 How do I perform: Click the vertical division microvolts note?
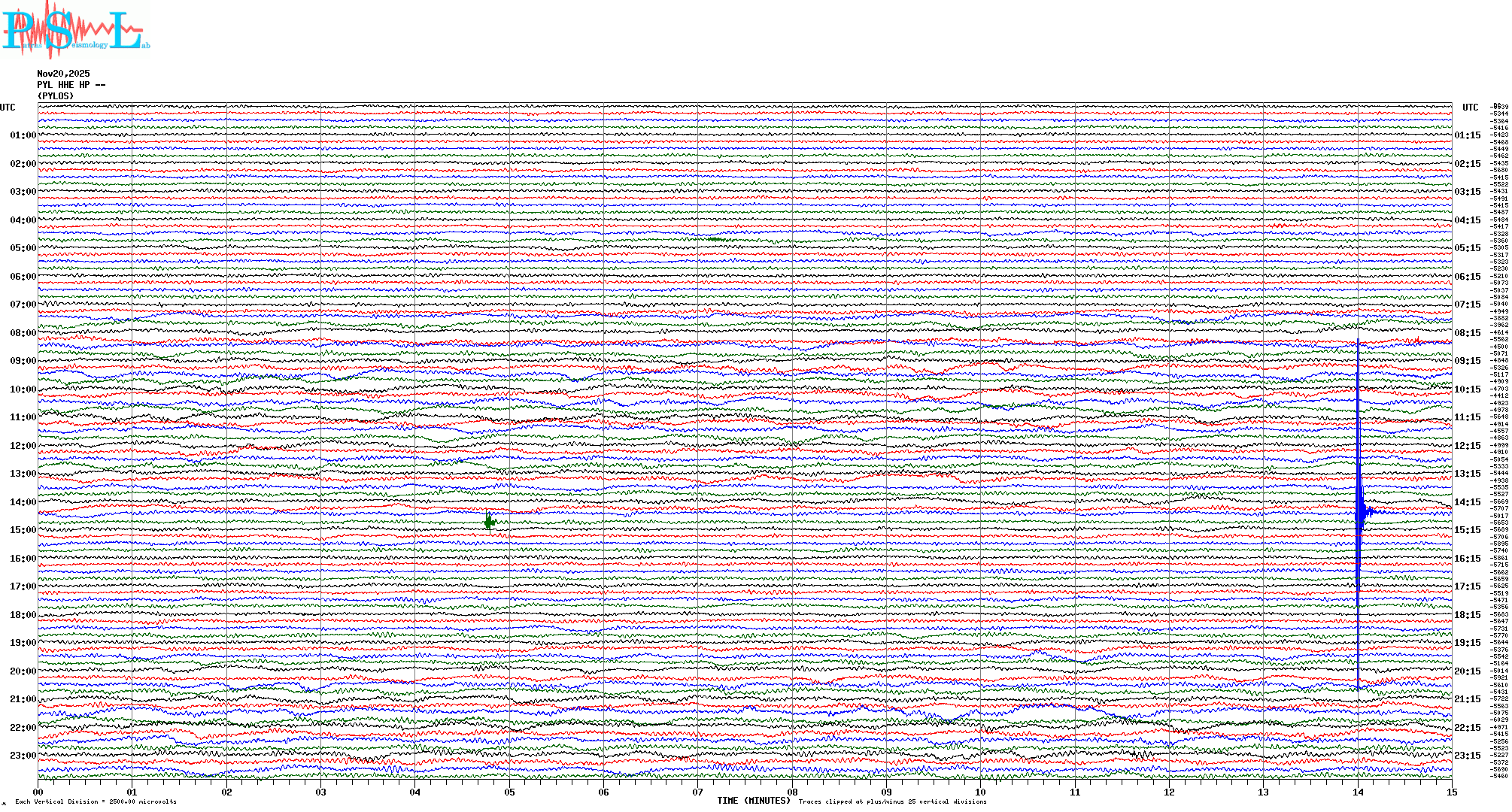(x=96, y=801)
